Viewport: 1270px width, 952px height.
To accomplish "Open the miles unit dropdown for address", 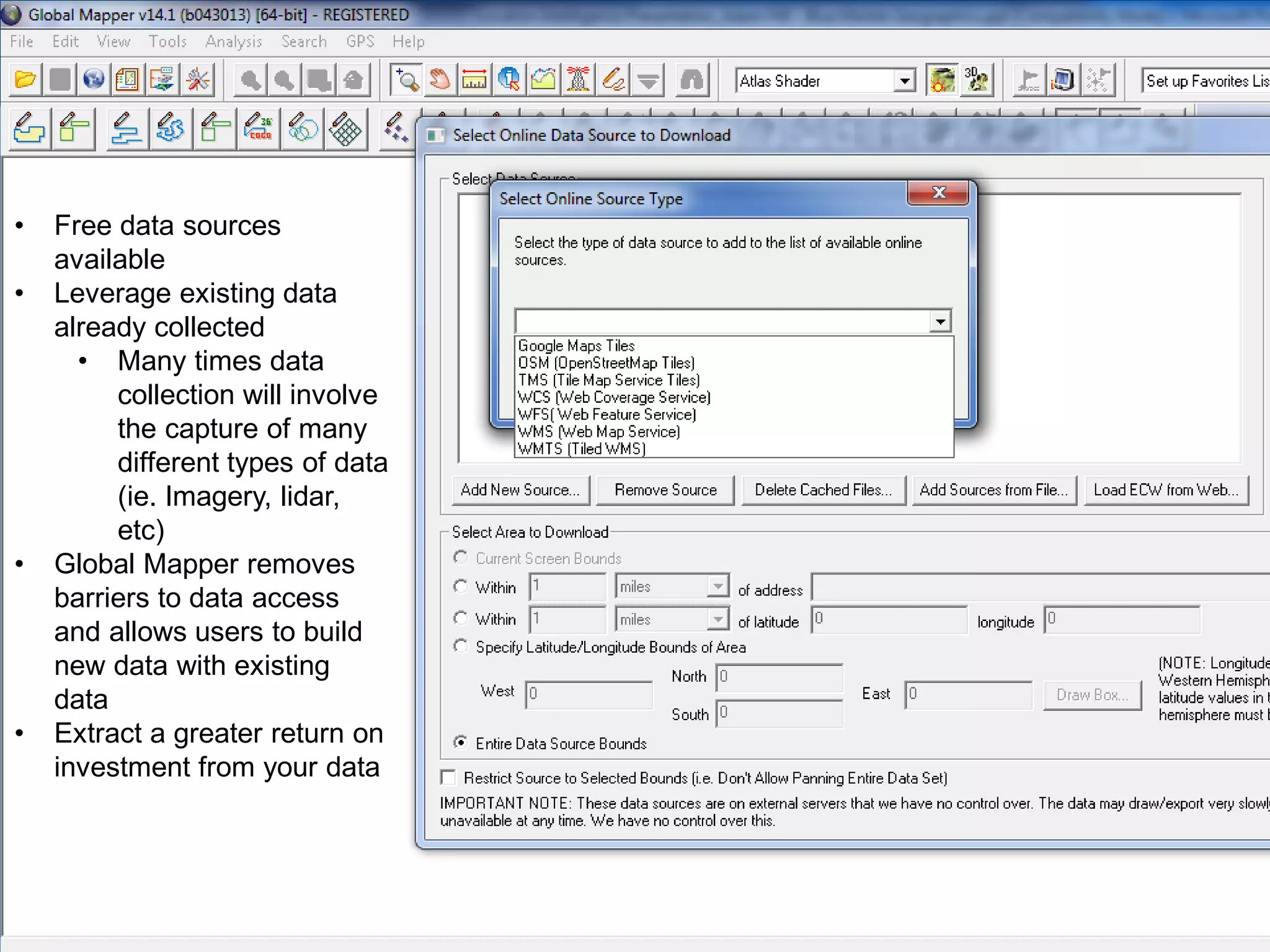I will point(717,586).
